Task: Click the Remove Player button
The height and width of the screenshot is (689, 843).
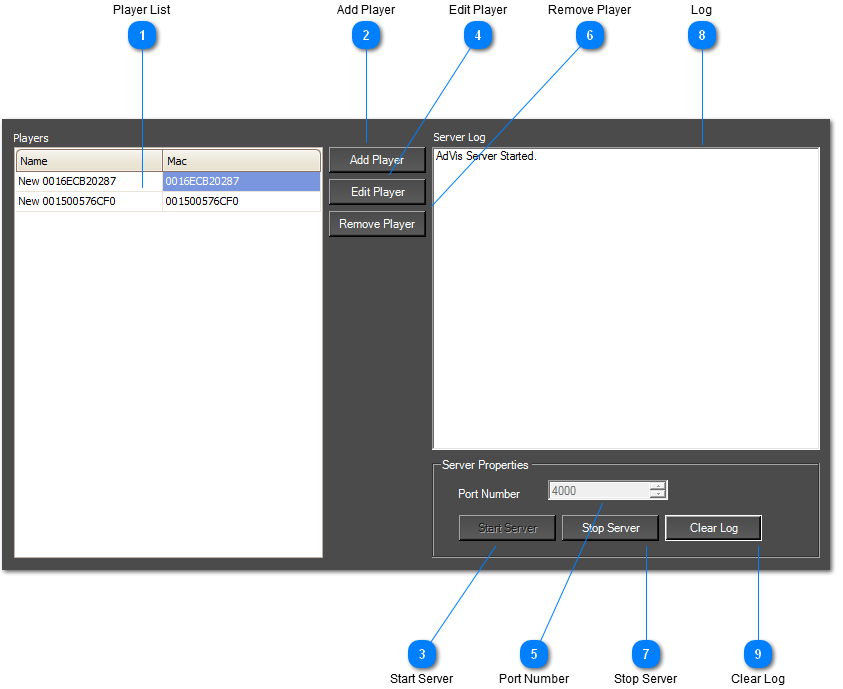Action: 377,224
